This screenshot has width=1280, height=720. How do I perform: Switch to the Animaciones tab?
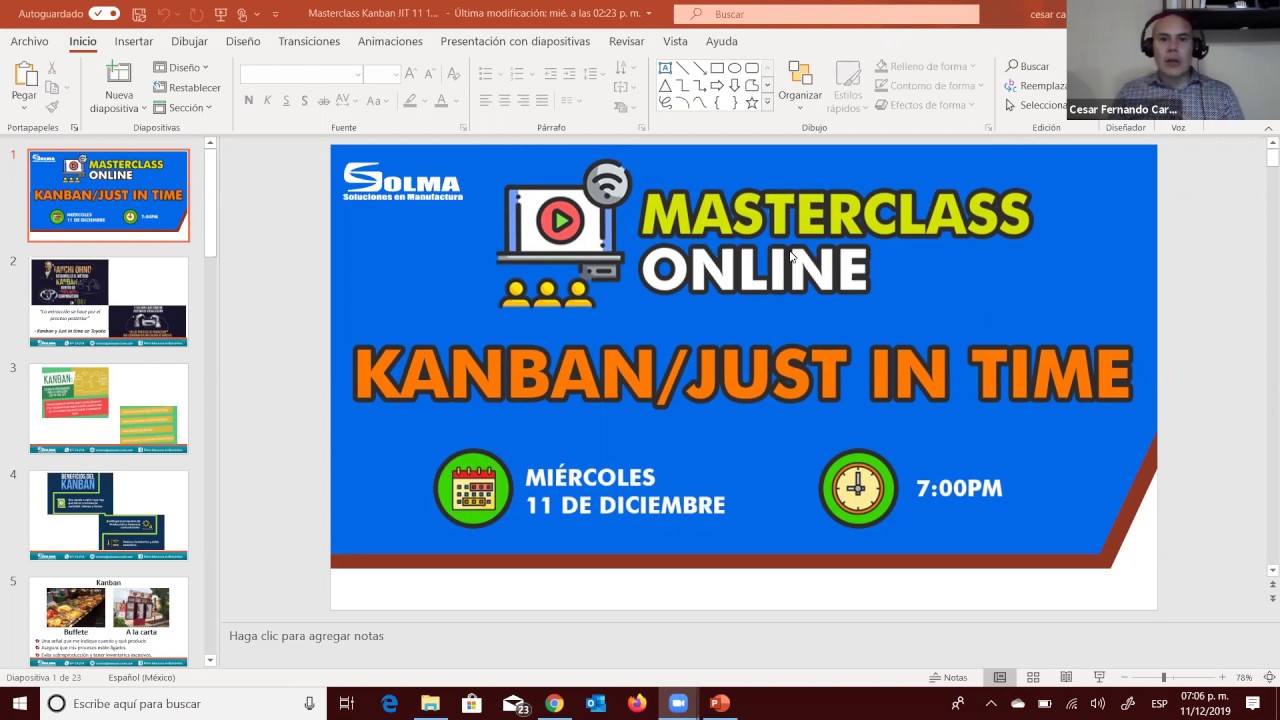(x=390, y=41)
